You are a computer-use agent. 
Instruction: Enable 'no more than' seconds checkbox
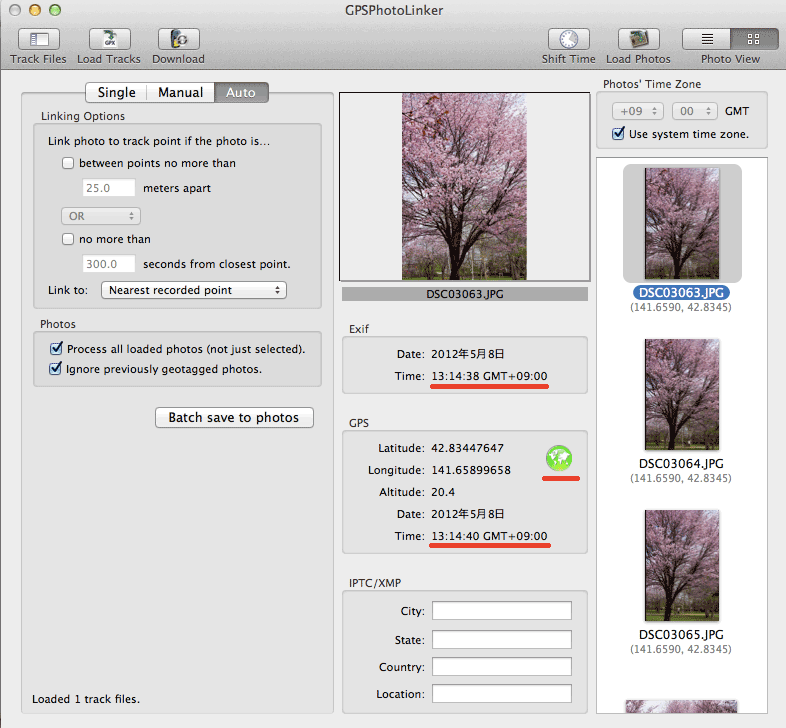(x=68, y=239)
